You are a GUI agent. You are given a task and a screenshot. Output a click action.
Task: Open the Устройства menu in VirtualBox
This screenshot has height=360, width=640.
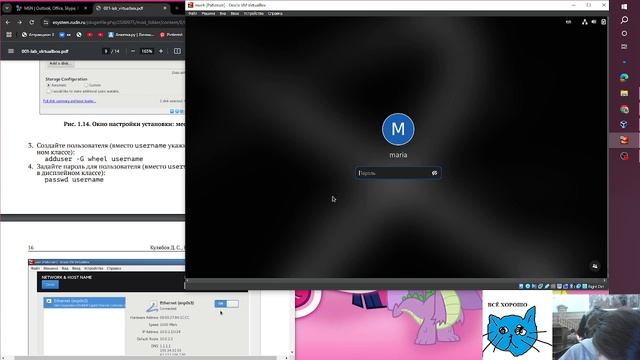[x=253, y=13]
